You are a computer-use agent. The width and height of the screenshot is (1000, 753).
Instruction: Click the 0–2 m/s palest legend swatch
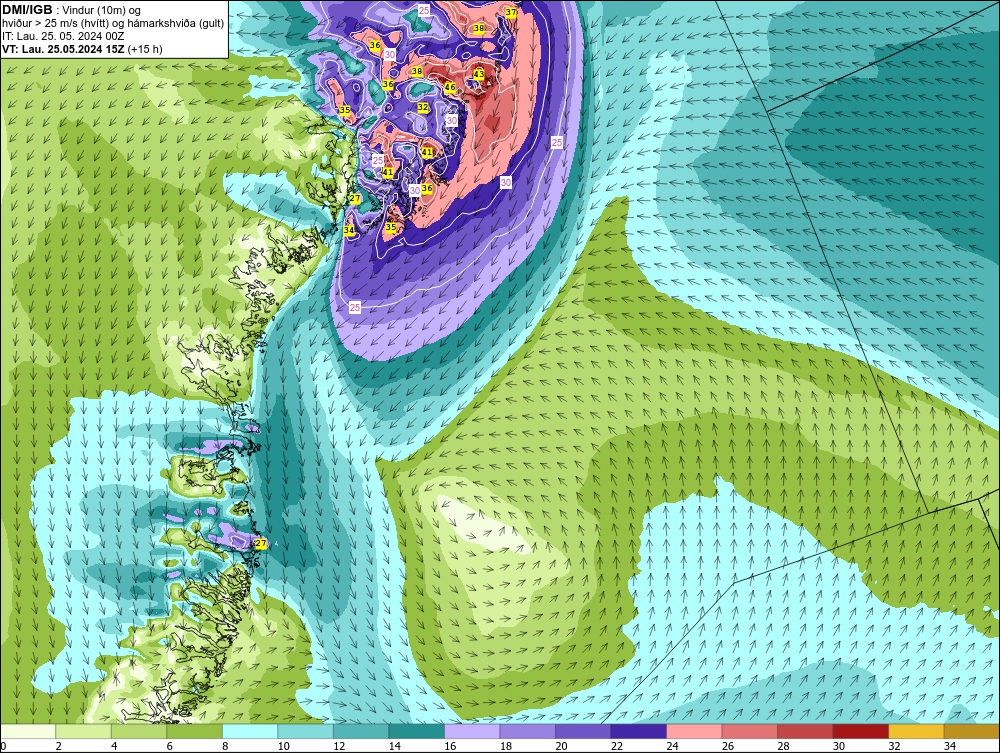(28, 731)
